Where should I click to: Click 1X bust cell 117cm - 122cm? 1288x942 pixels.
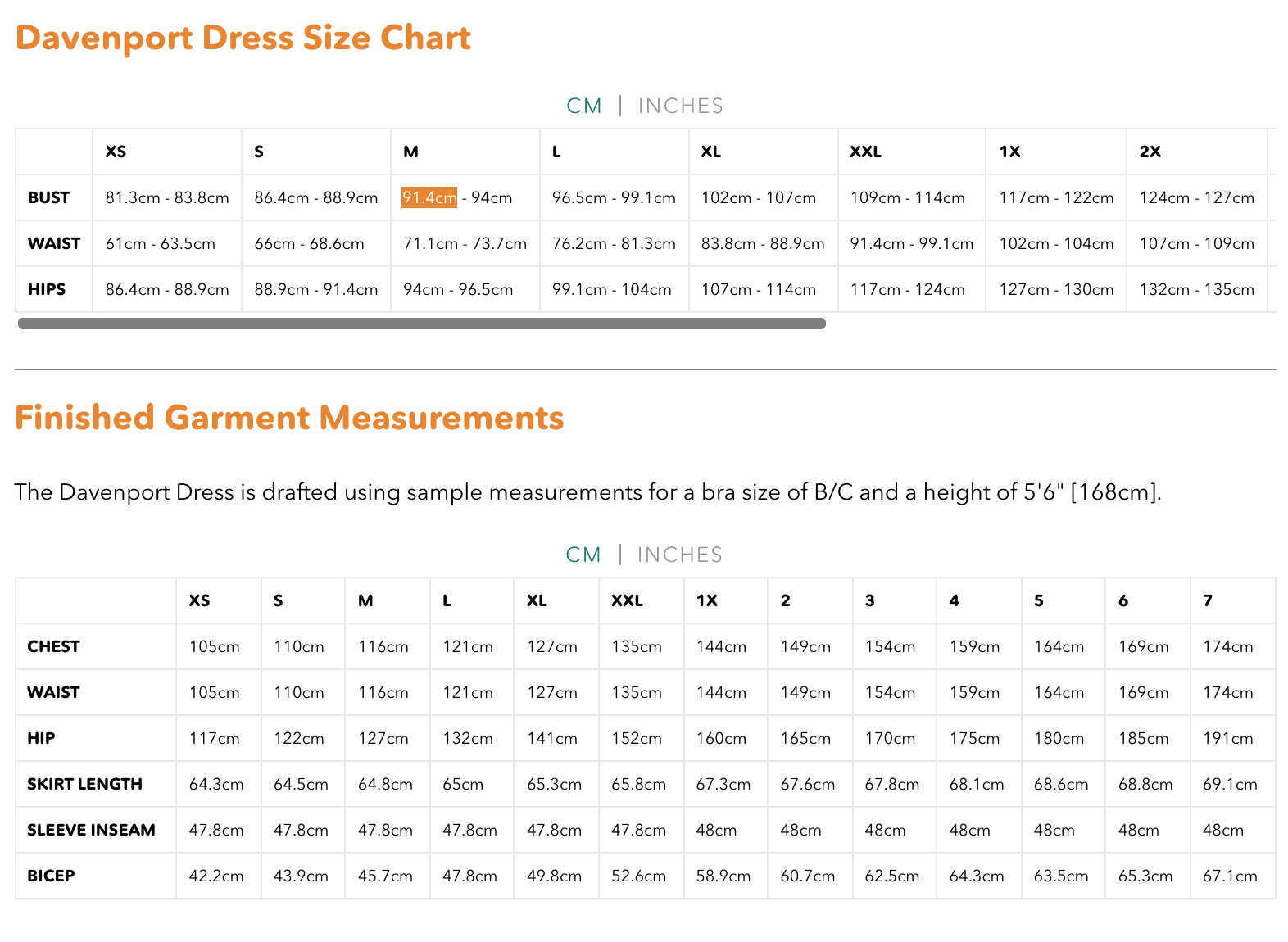point(1057,197)
